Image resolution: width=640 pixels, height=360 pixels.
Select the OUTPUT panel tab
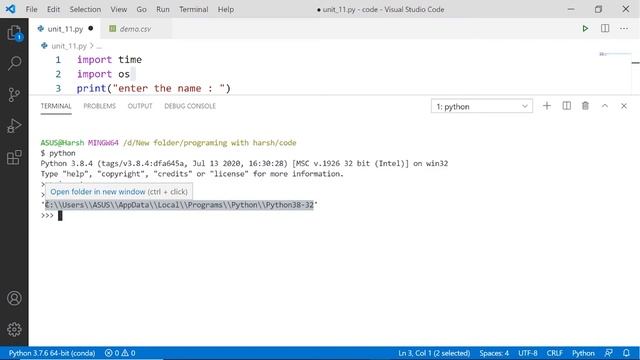140,106
